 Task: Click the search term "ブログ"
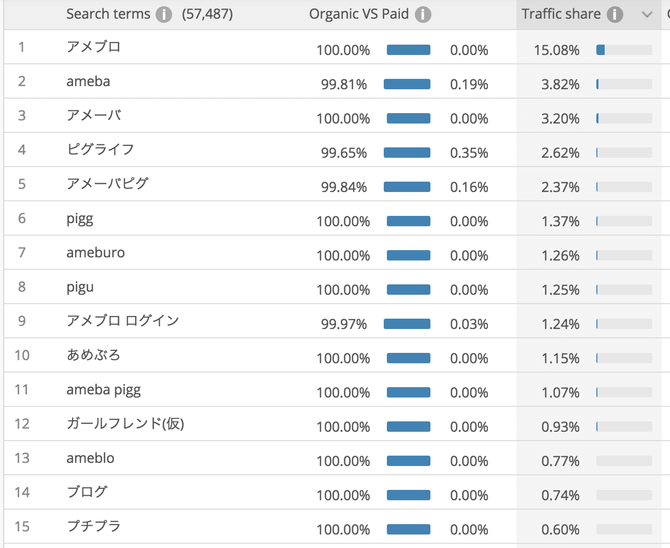point(87,492)
